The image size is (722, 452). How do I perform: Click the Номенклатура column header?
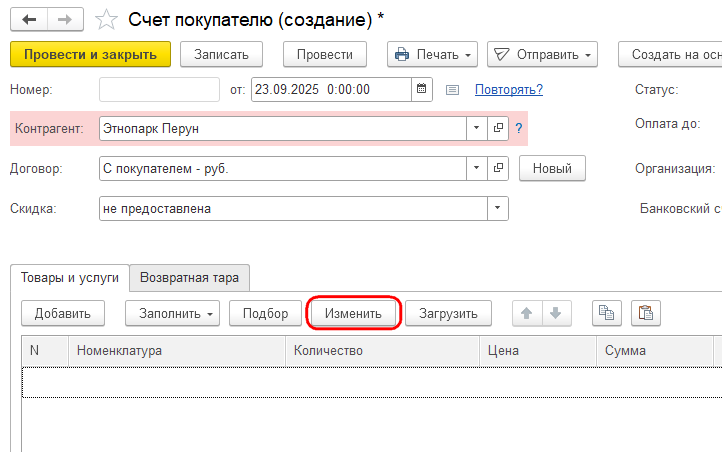(177, 351)
